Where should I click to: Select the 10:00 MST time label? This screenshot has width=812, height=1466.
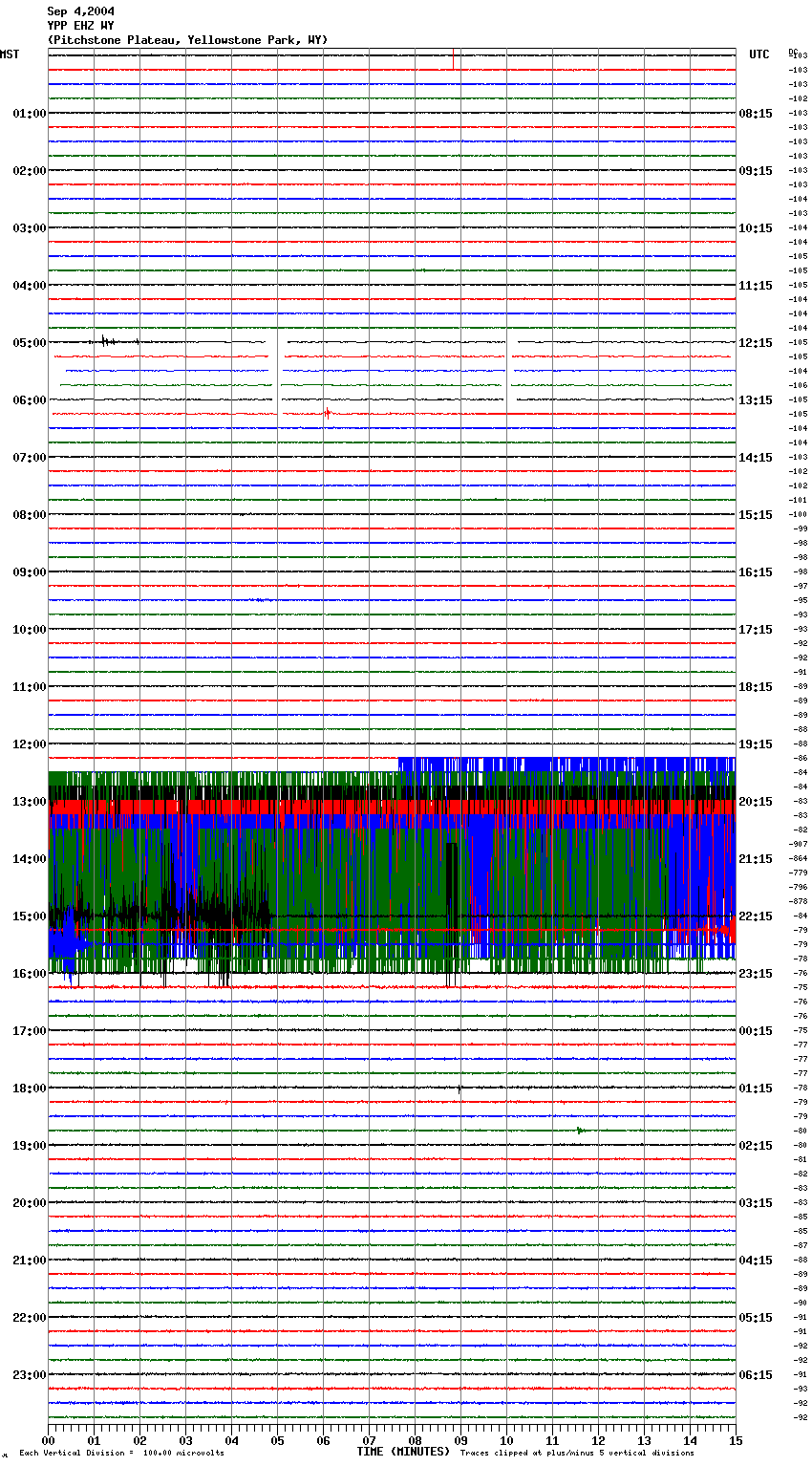[x=30, y=630]
